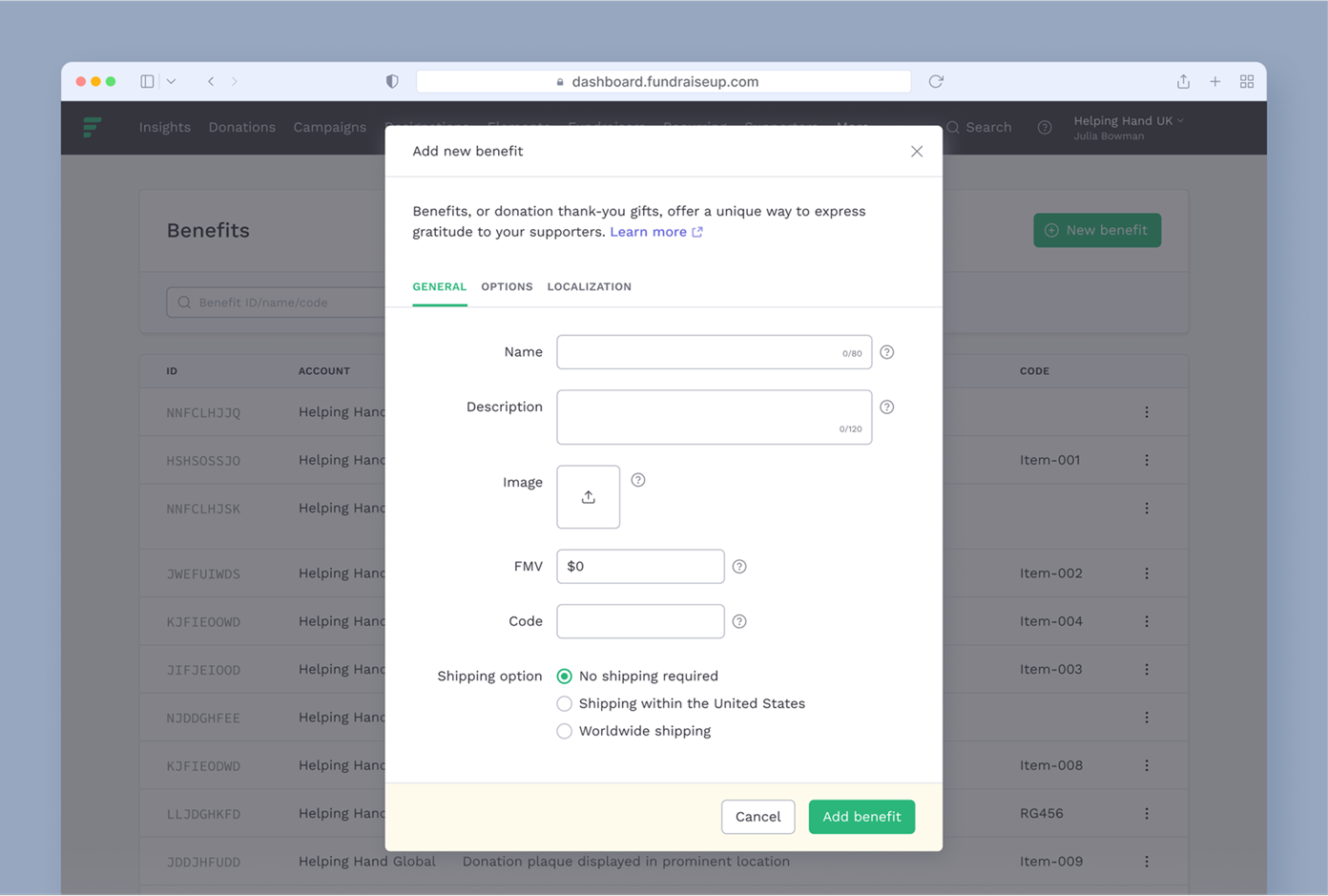Image resolution: width=1328 pixels, height=896 pixels.
Task: Open the kebab menu on the RG456 row
Action: click(1146, 813)
